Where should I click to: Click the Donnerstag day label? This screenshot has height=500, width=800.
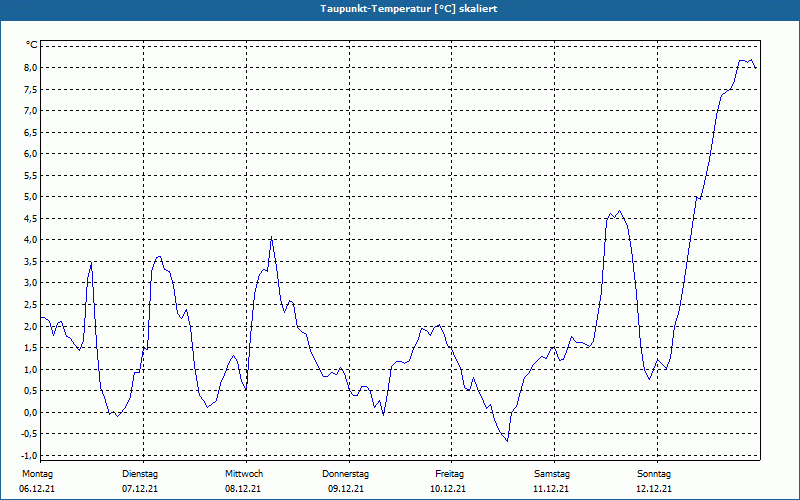pyautogui.click(x=345, y=474)
